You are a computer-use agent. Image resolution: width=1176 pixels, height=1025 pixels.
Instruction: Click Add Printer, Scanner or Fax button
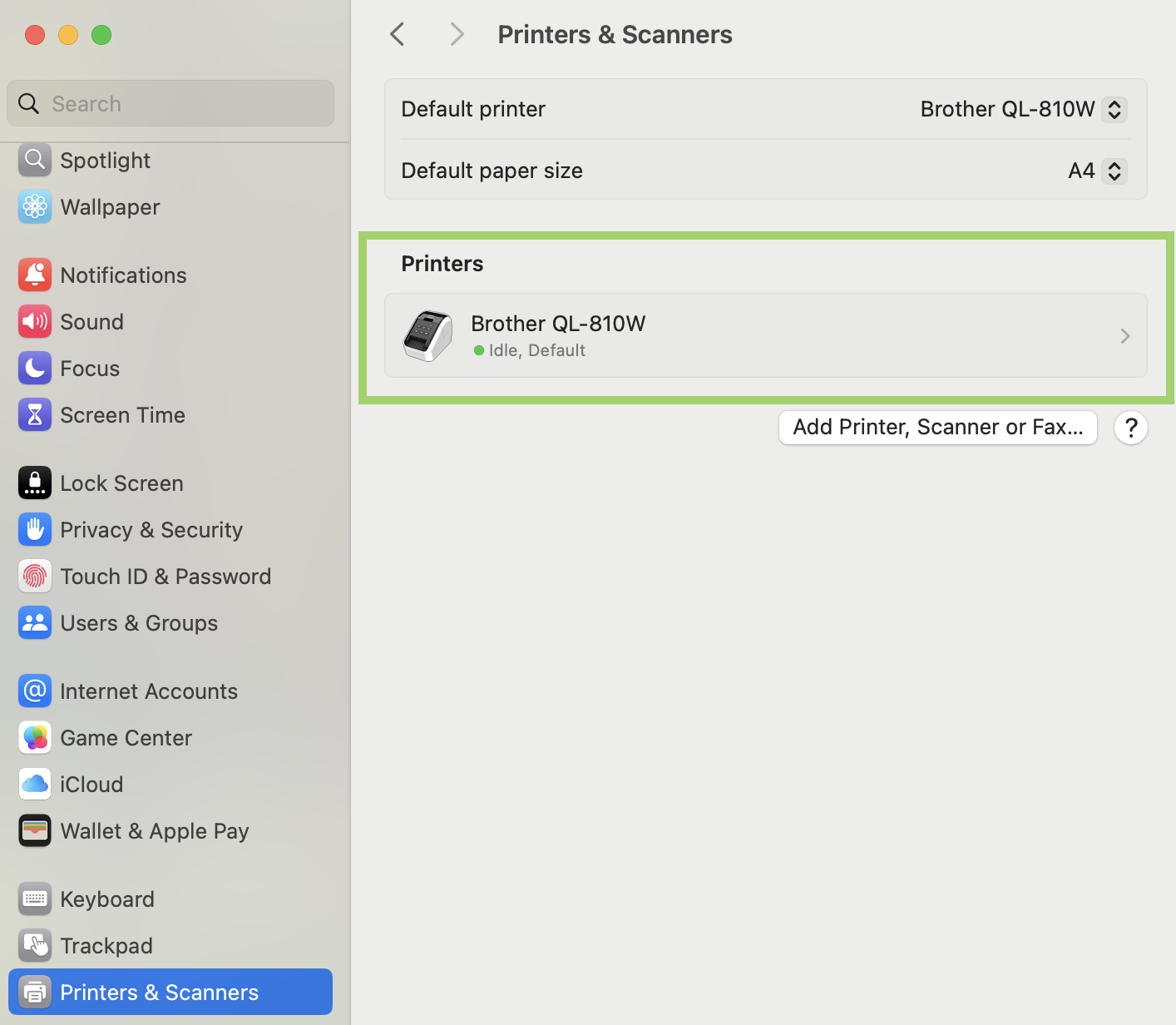937,427
